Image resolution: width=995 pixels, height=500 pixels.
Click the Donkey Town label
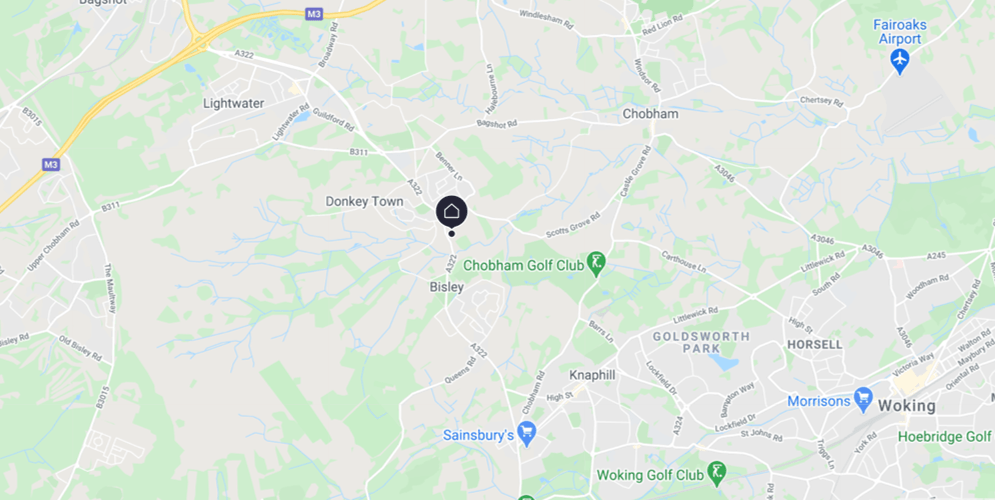coord(364,201)
